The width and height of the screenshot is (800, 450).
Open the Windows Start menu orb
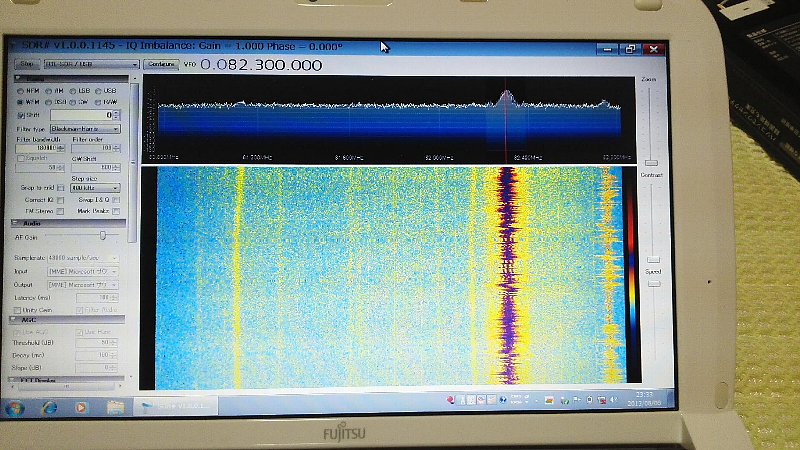click(17, 408)
